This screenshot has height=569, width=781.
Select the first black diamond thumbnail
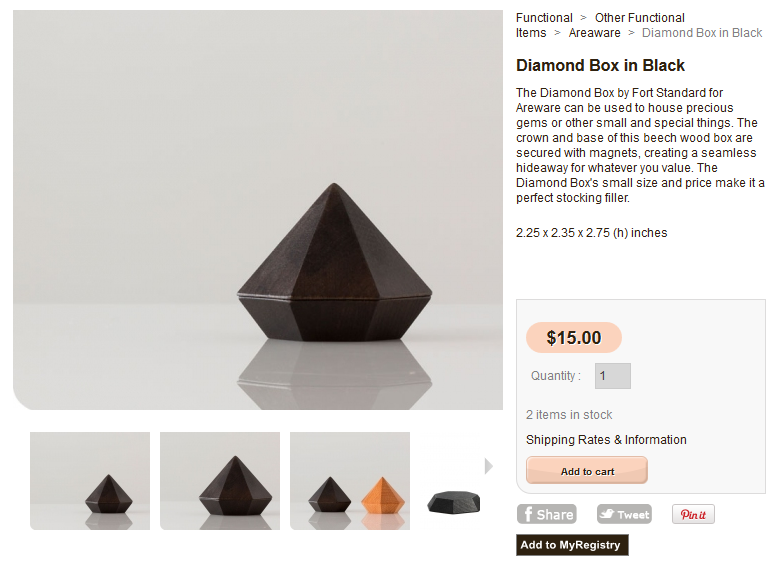[90, 481]
